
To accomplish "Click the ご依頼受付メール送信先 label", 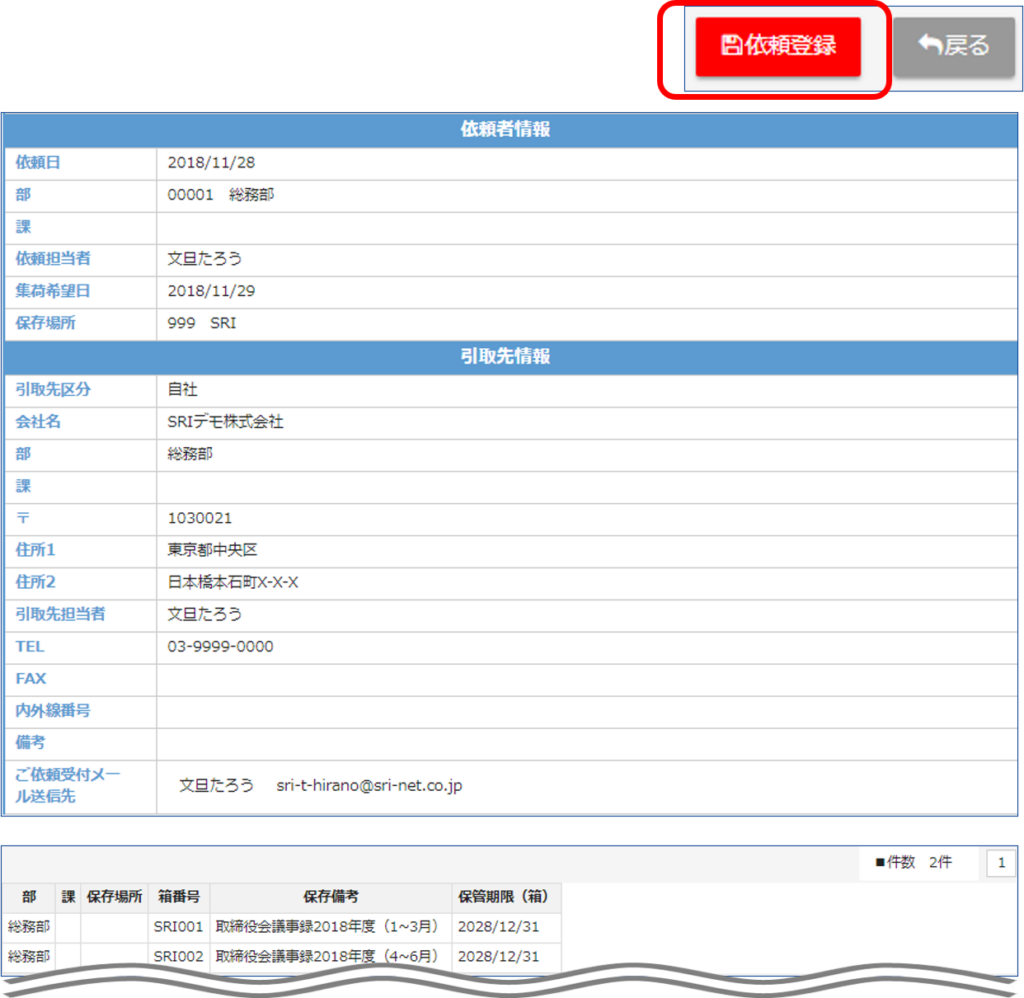I will pyautogui.click(x=68, y=785).
